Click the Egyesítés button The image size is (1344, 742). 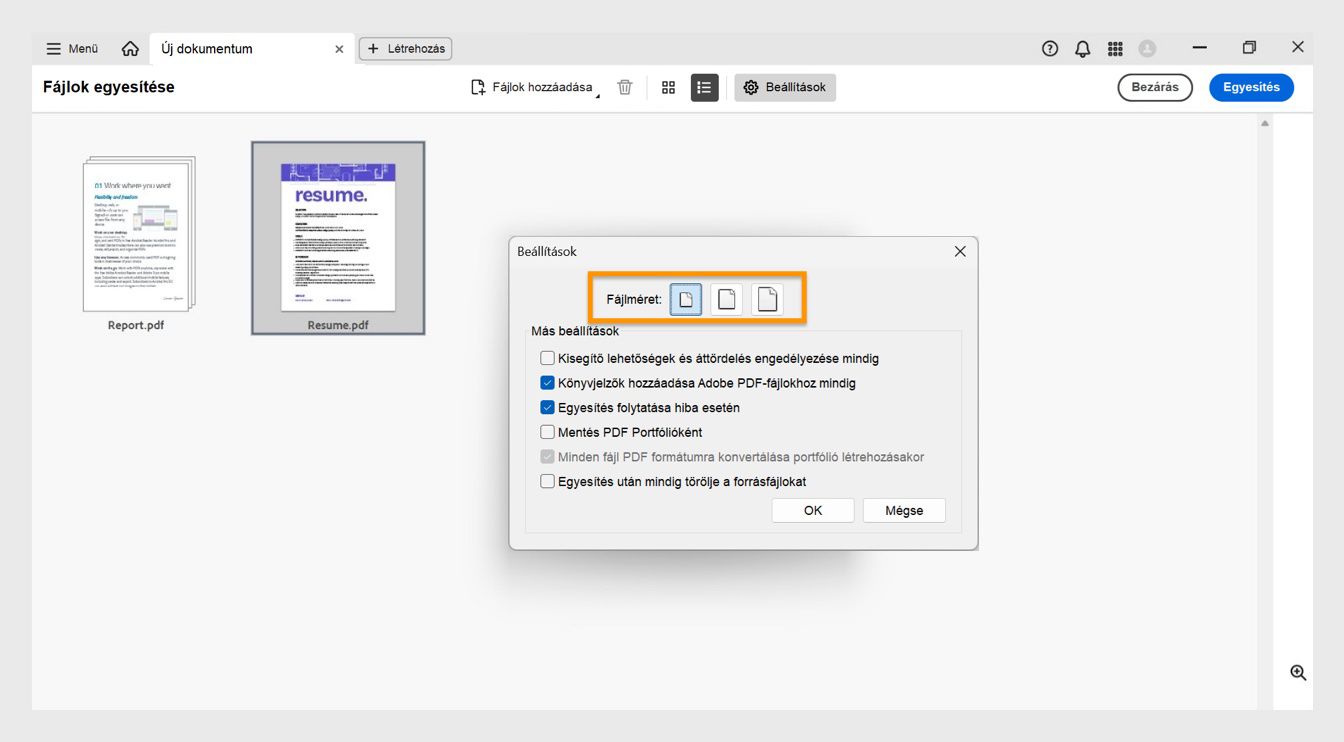coord(1251,87)
